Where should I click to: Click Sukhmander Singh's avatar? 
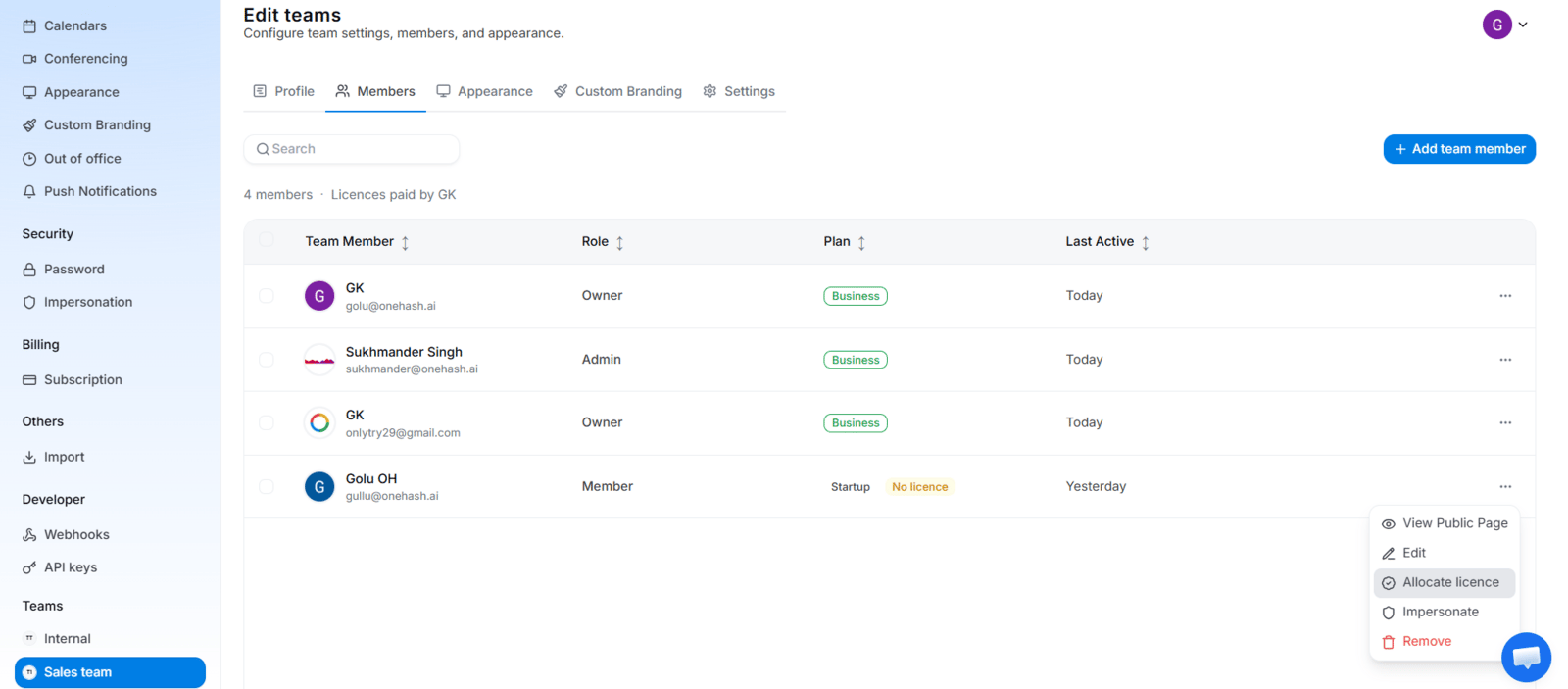(x=319, y=360)
